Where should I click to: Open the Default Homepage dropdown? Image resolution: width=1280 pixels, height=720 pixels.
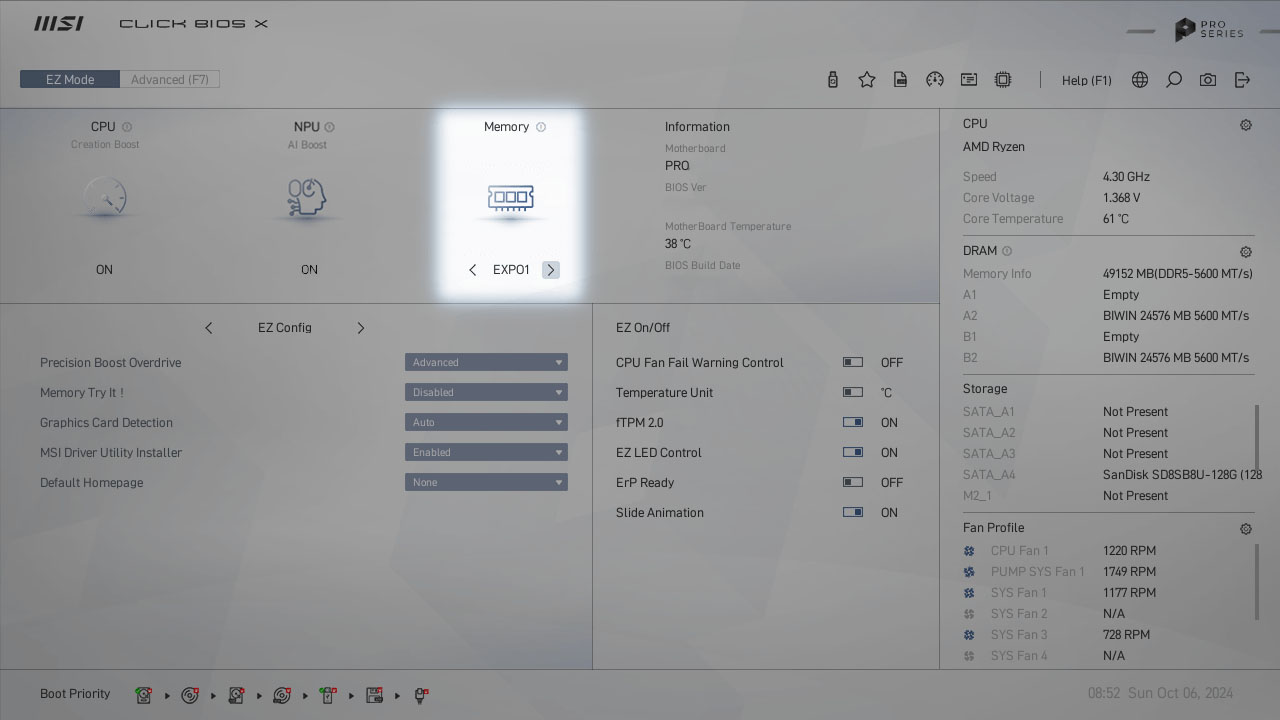pyautogui.click(x=486, y=483)
